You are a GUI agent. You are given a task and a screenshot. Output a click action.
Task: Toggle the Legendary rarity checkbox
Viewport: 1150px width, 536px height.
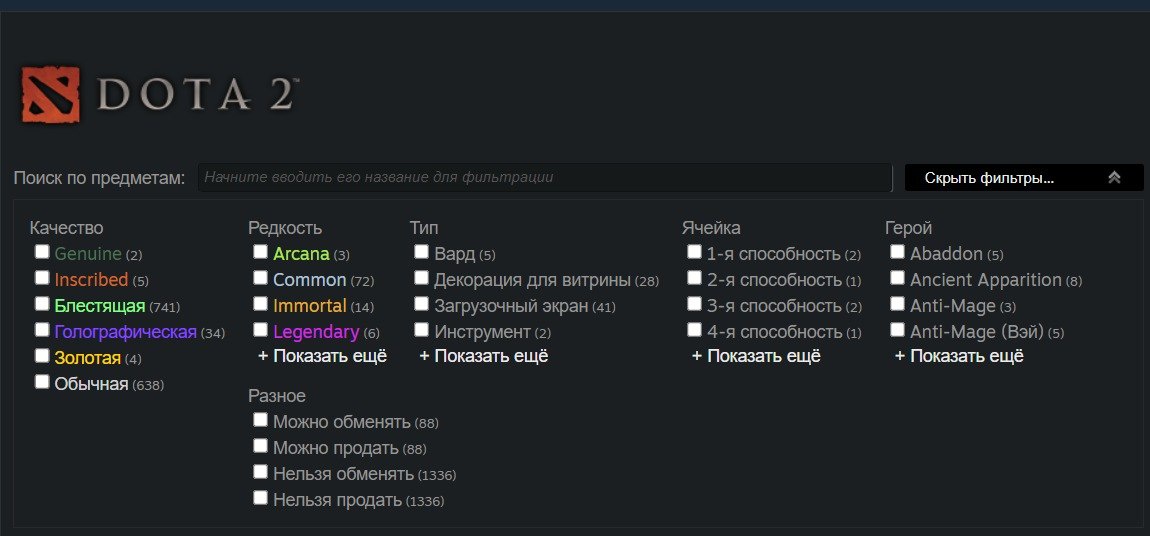(x=260, y=330)
